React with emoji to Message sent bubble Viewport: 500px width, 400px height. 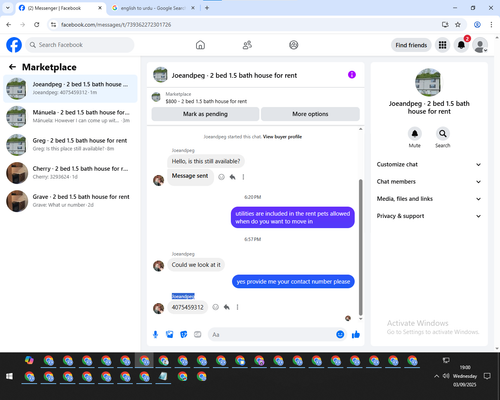click(x=221, y=177)
